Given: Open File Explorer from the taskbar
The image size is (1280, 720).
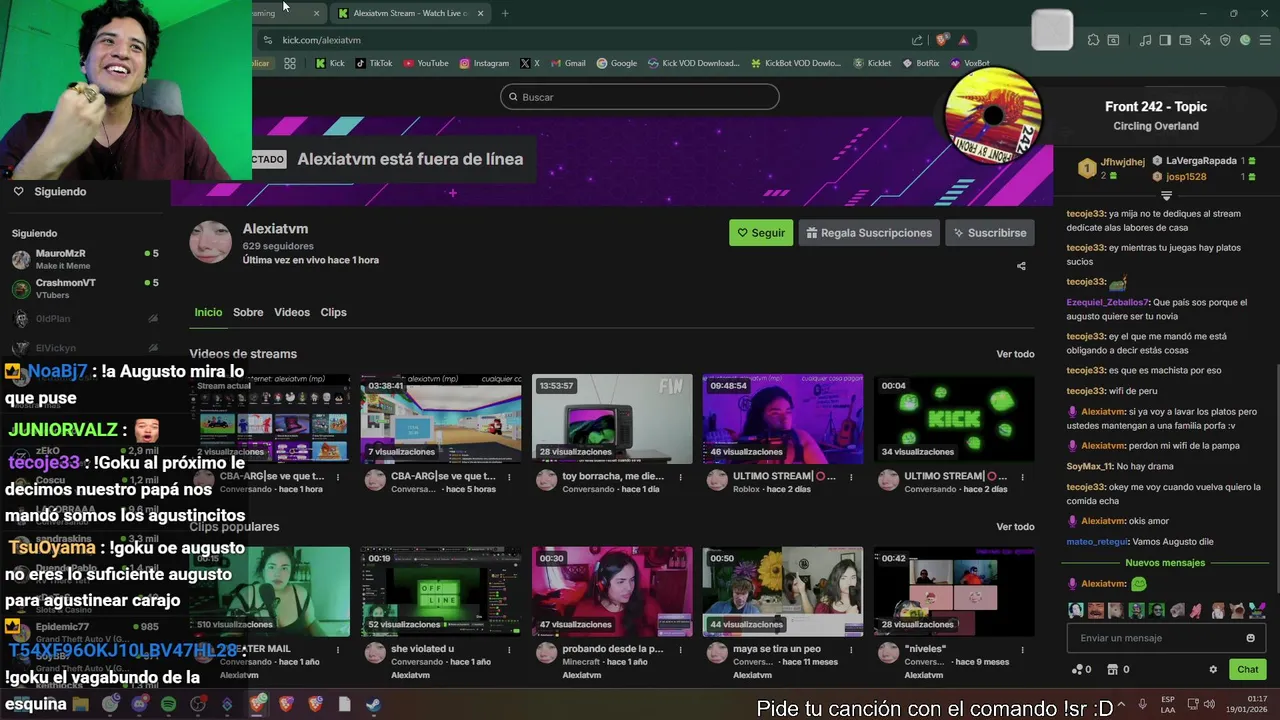Looking at the screenshot, I should [81, 704].
